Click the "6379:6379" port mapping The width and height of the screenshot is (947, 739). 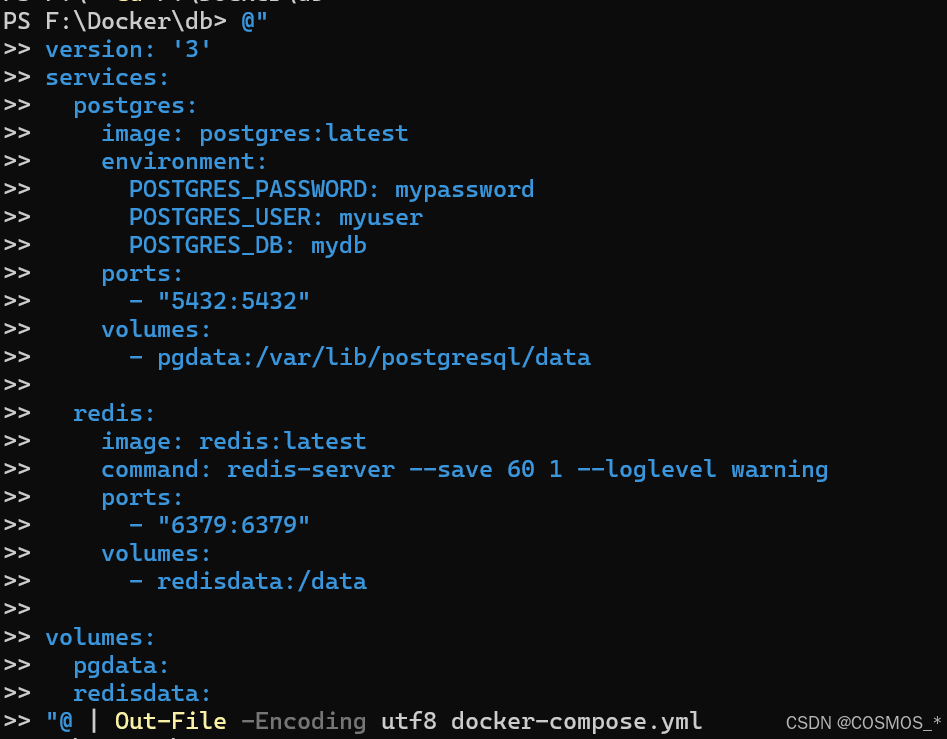[233, 525]
